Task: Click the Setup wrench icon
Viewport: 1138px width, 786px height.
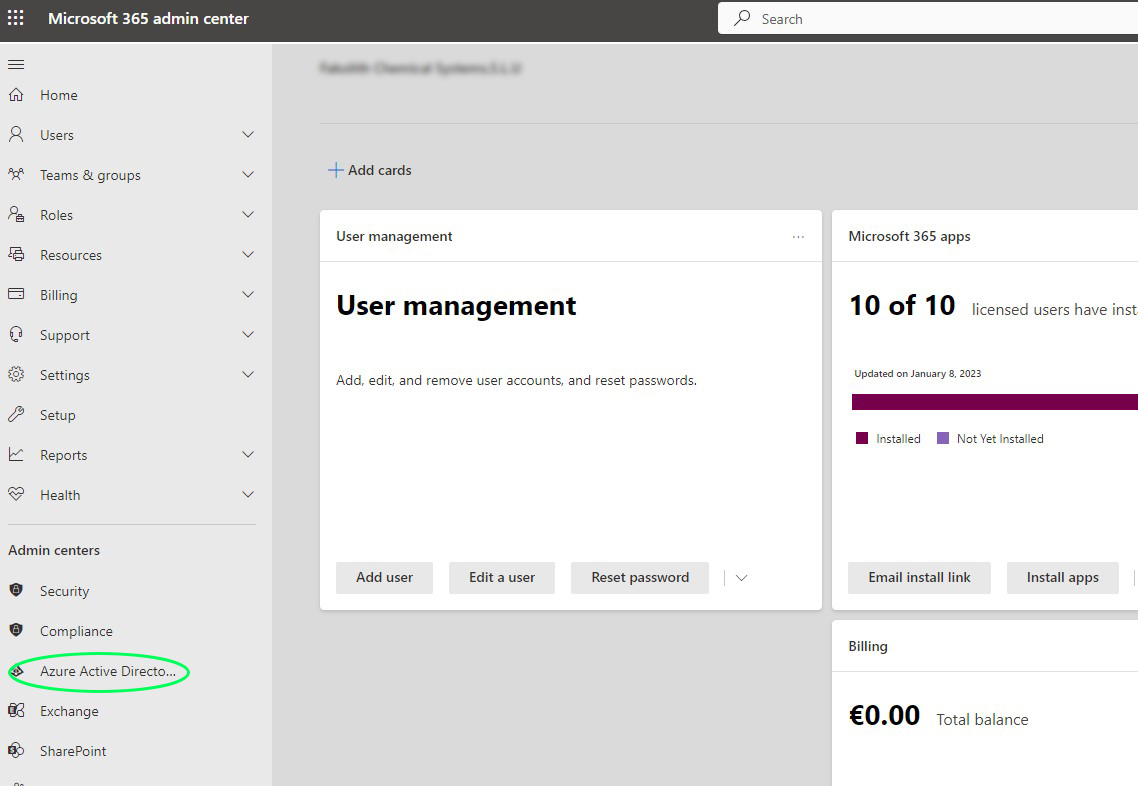Action: (x=16, y=414)
